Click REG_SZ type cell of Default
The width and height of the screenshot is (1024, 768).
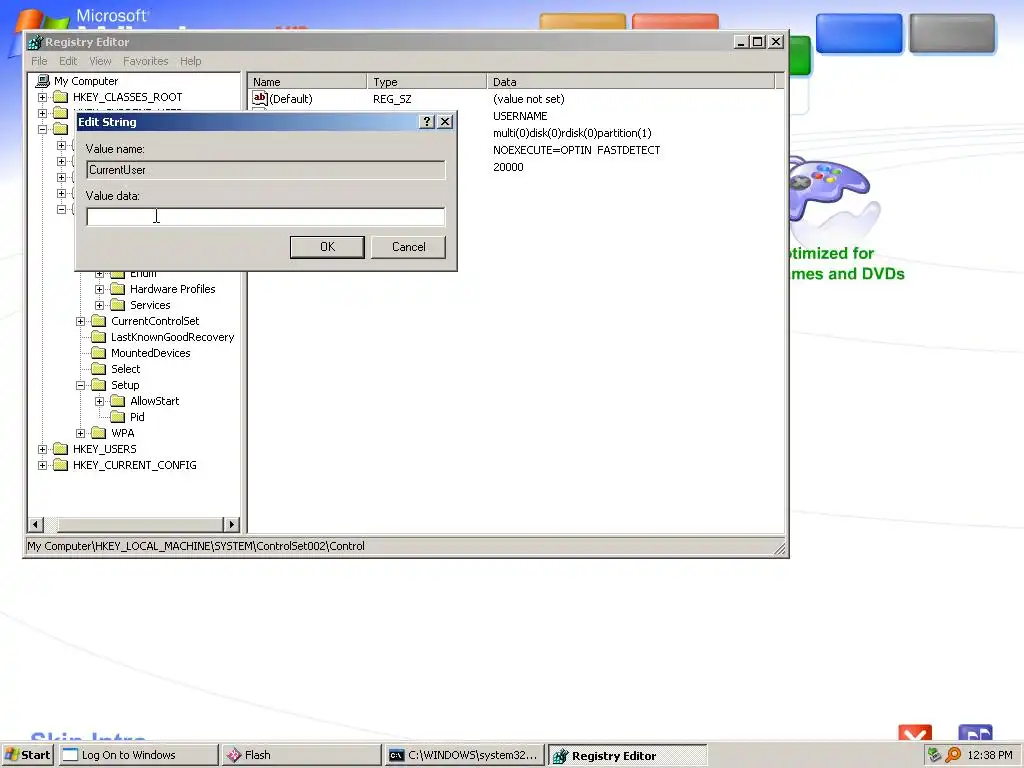392,99
